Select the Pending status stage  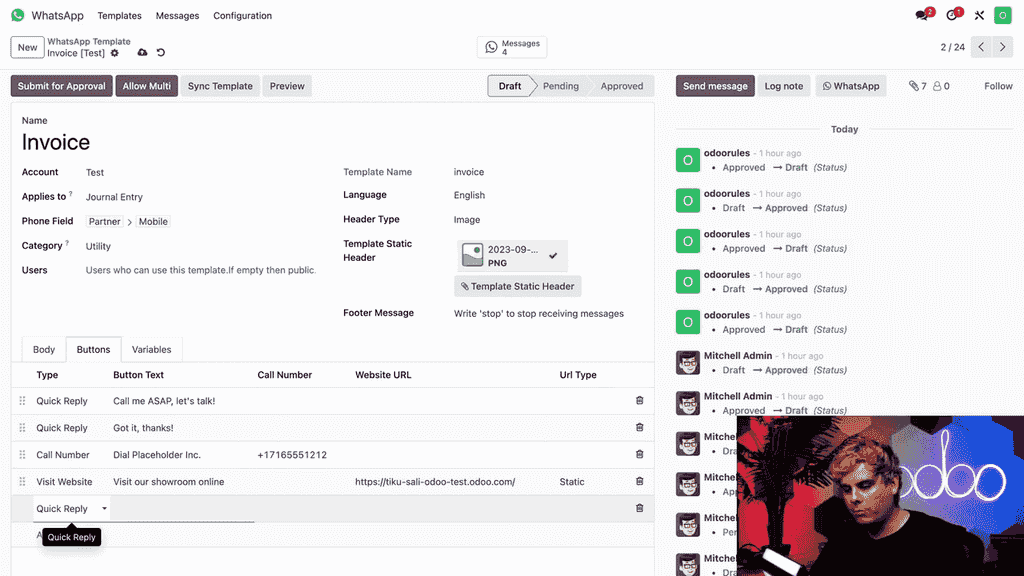560,86
